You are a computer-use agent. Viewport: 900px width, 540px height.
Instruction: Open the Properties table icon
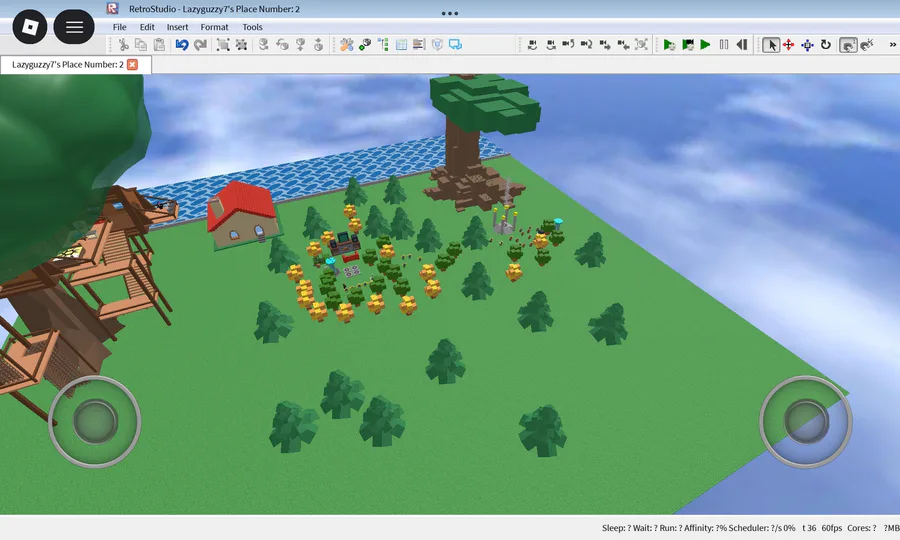coord(401,45)
